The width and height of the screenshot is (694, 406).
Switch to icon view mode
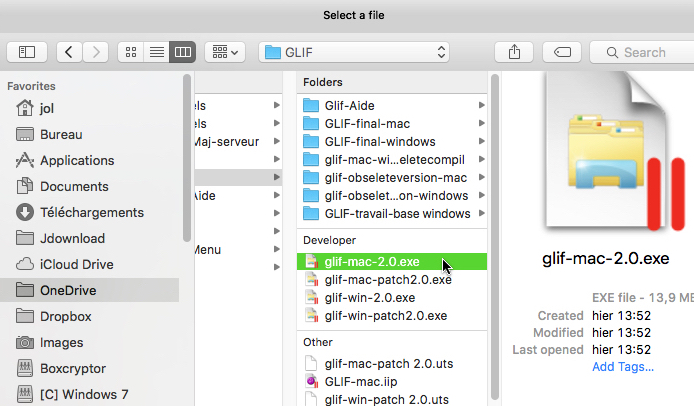[x=132, y=52]
